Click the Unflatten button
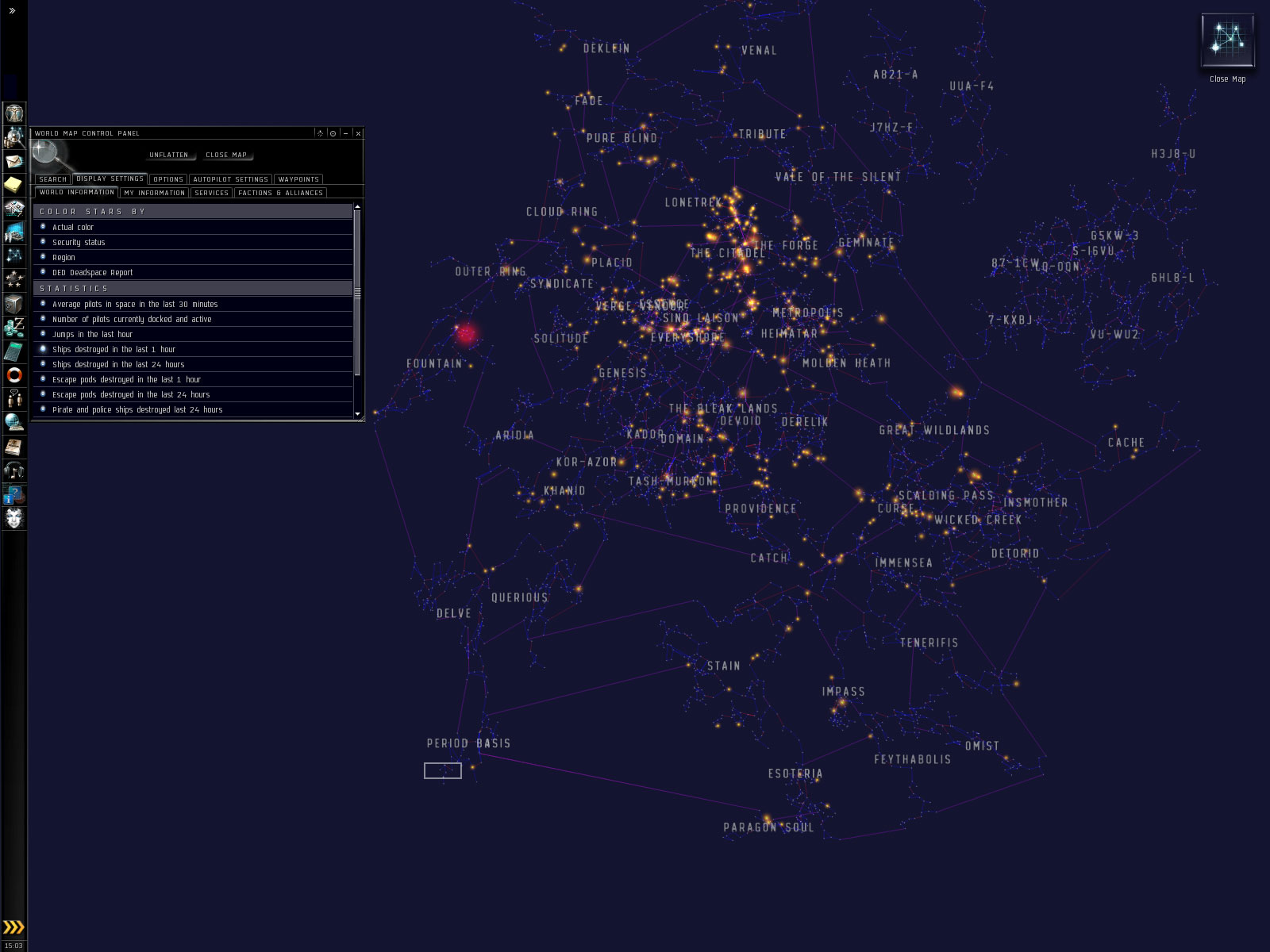This screenshot has width=1270, height=952. click(x=169, y=155)
